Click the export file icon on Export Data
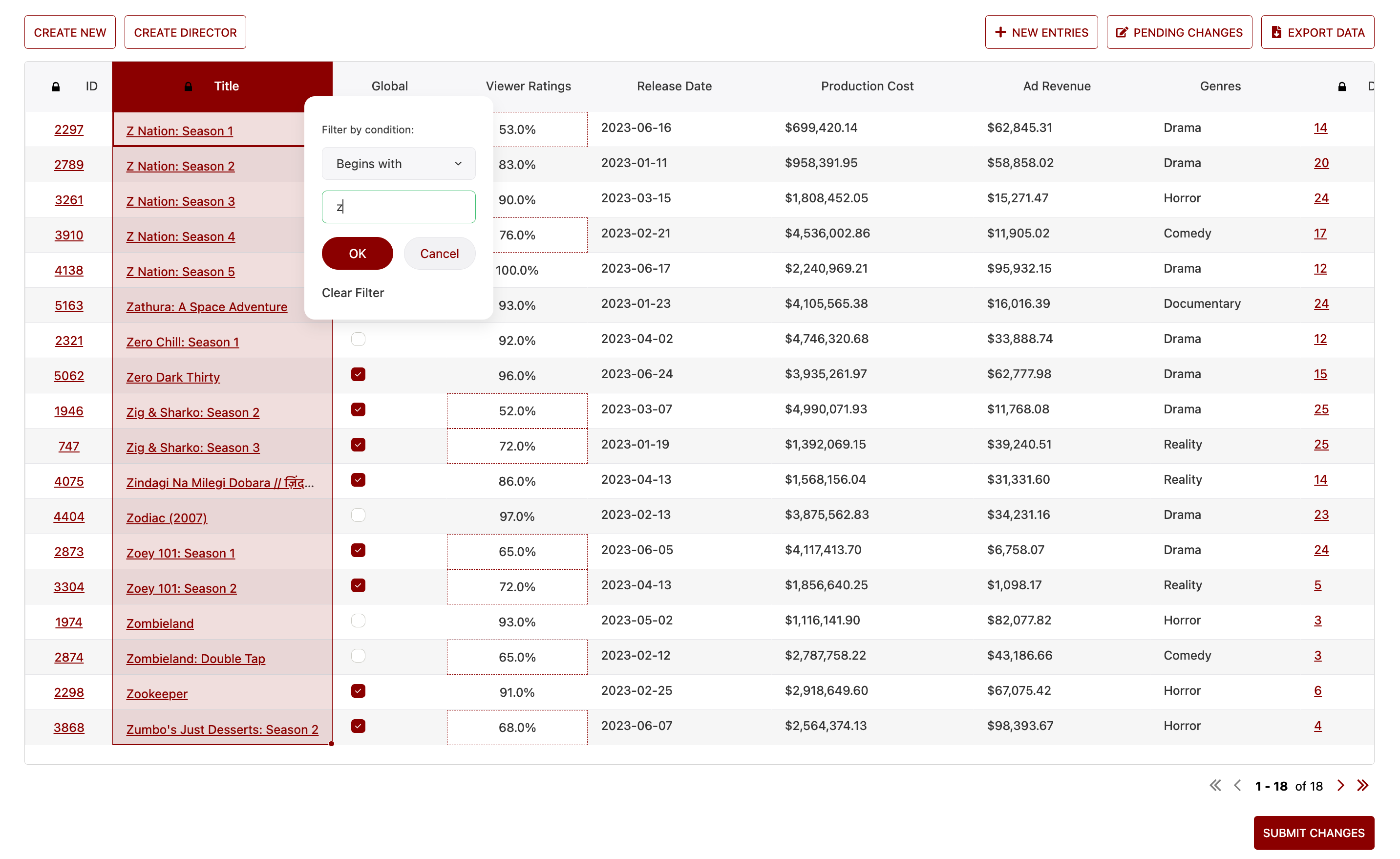The width and height of the screenshot is (1400, 859). [1276, 32]
